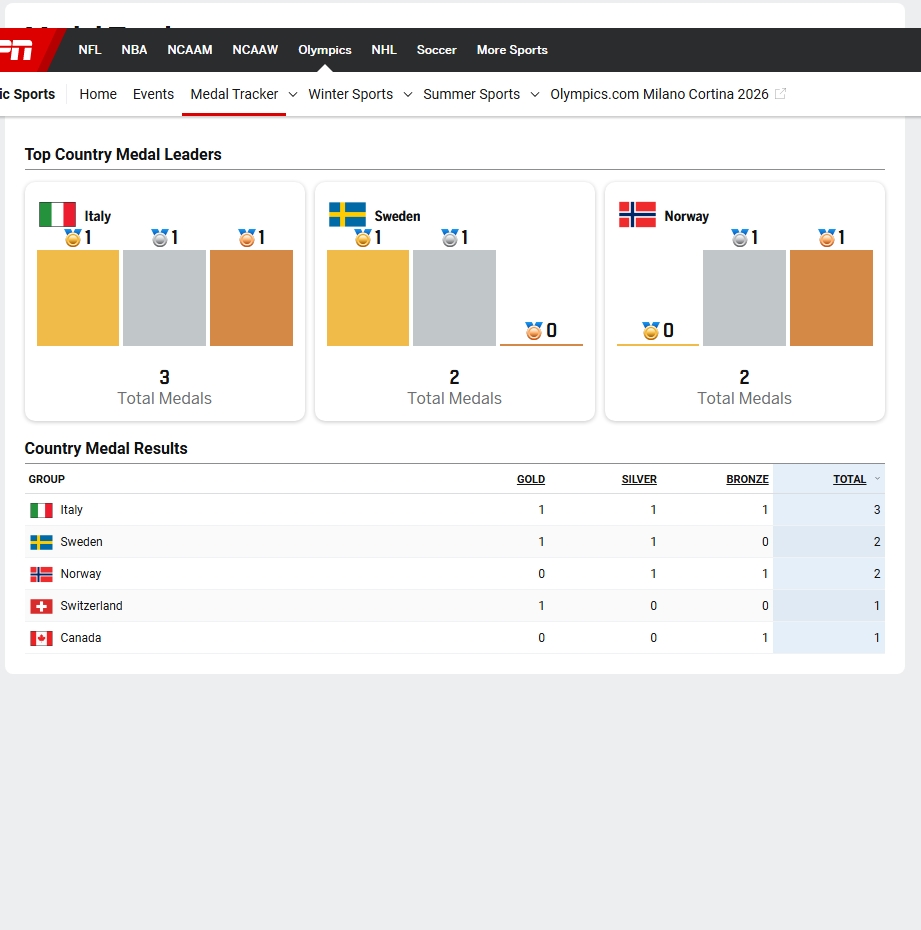This screenshot has height=930, width=921.
Task: Click Norway name in results table
Action: tap(81, 574)
